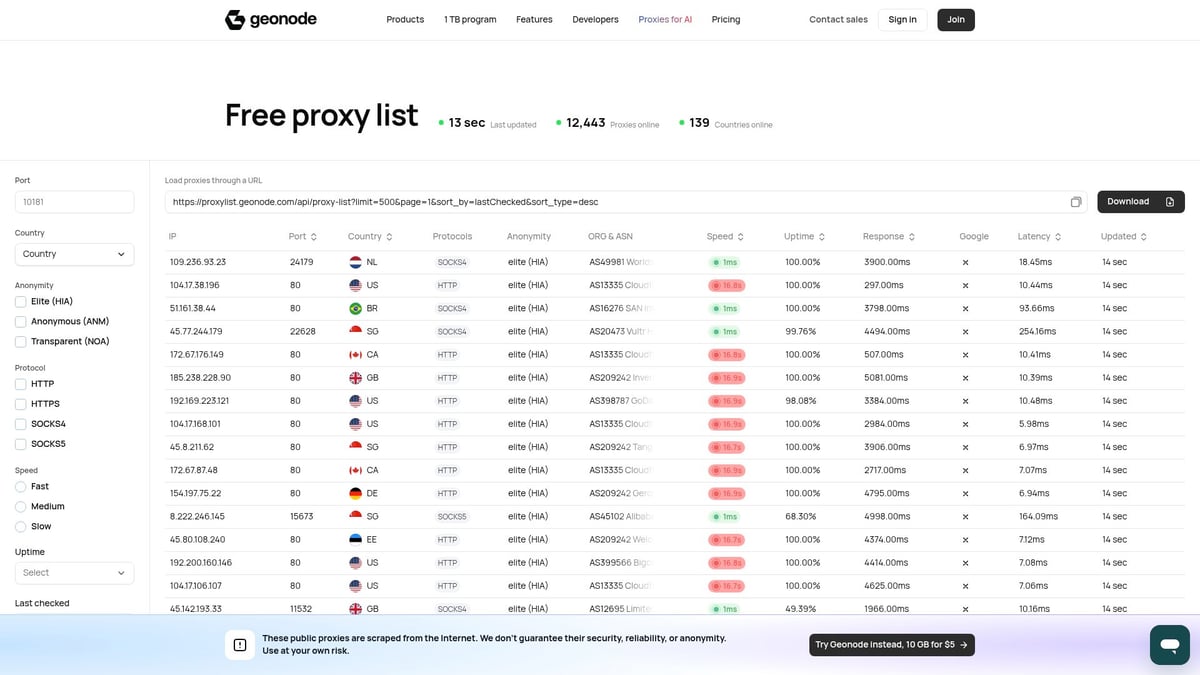1200x675 pixels.
Task: Click Try Geonode instead, 10 GB for $5
Action: [x=890, y=644]
